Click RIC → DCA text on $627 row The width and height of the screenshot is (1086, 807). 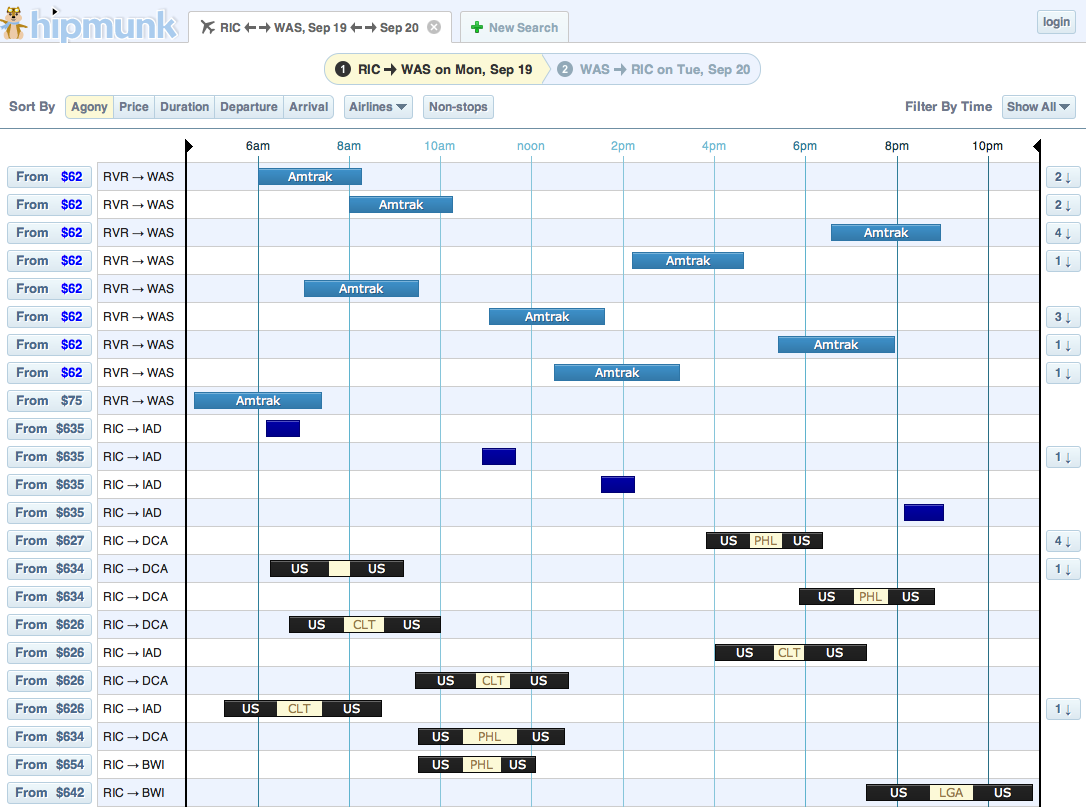(135, 540)
